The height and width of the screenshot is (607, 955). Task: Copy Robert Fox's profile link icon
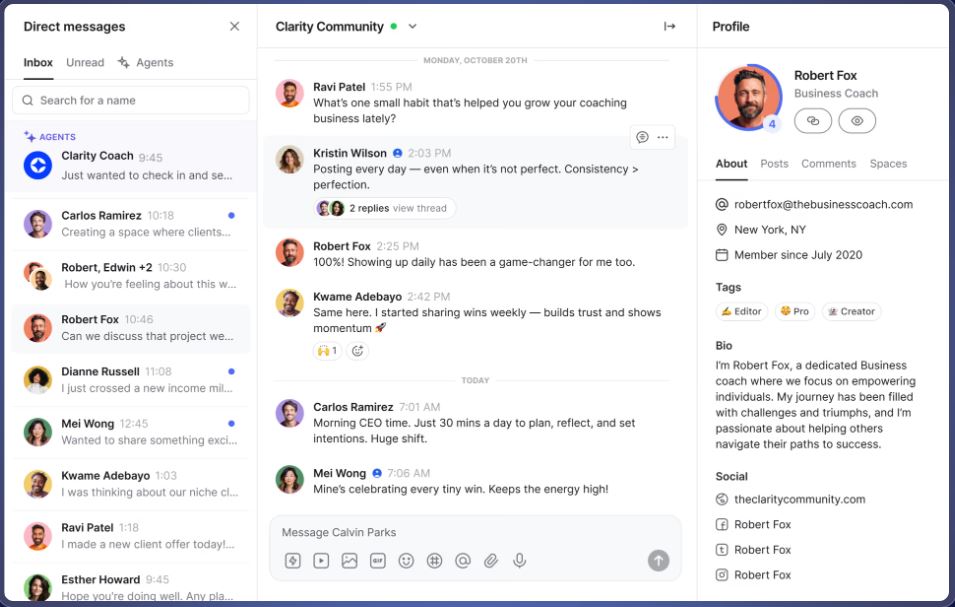[x=813, y=120]
